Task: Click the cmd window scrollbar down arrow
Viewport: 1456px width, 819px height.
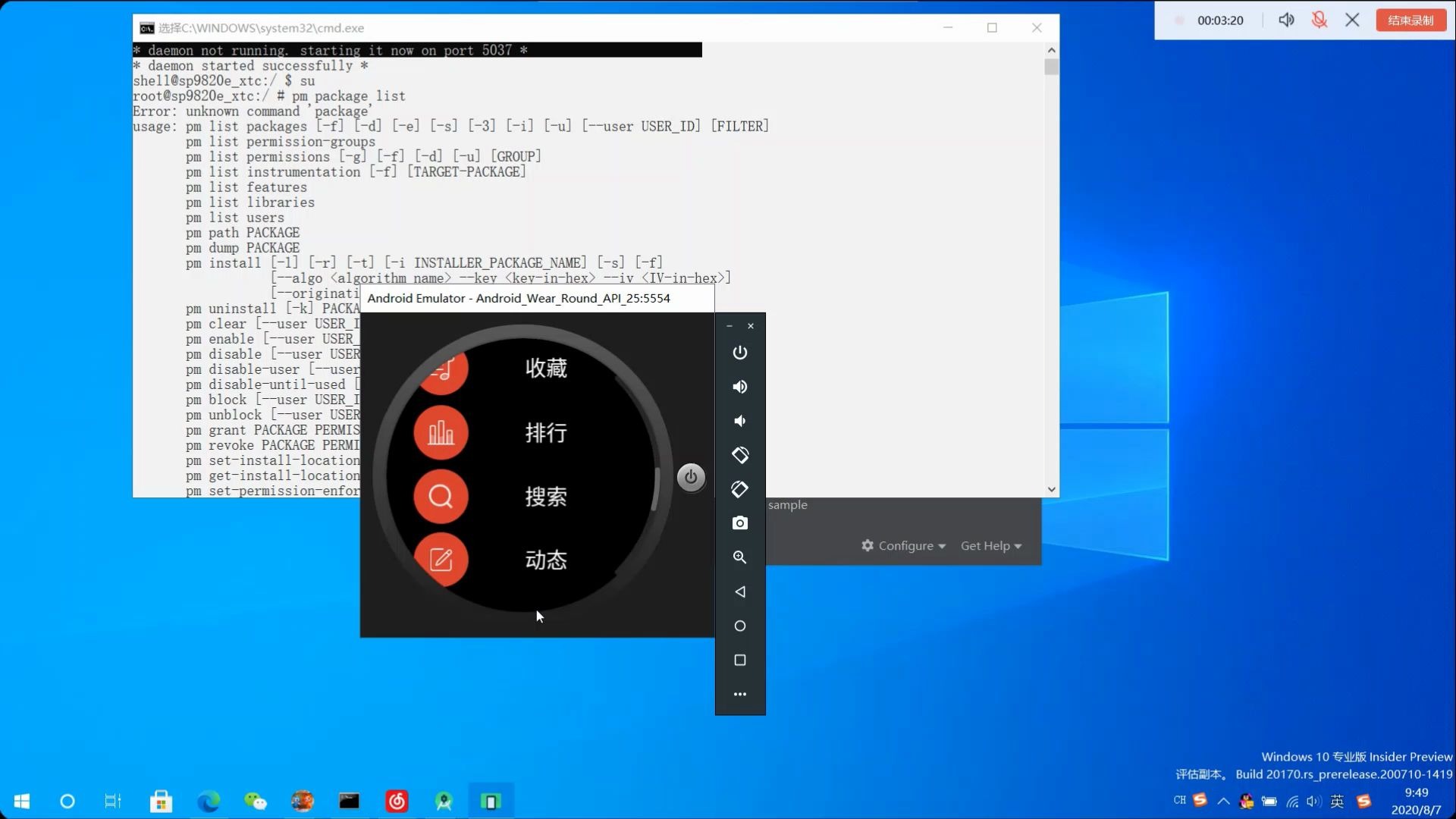Action: 1051,490
